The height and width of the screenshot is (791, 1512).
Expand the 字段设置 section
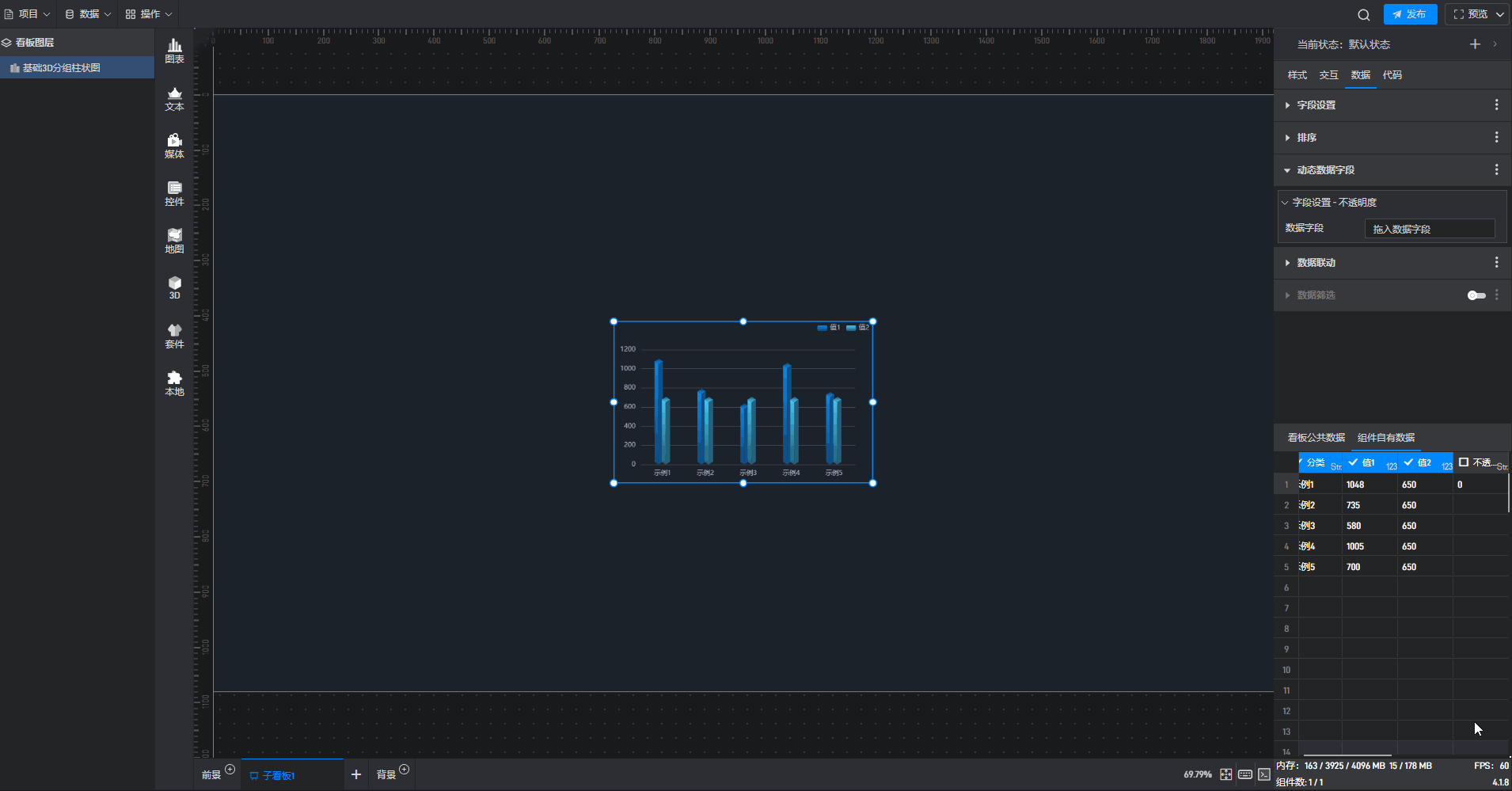coord(1316,105)
